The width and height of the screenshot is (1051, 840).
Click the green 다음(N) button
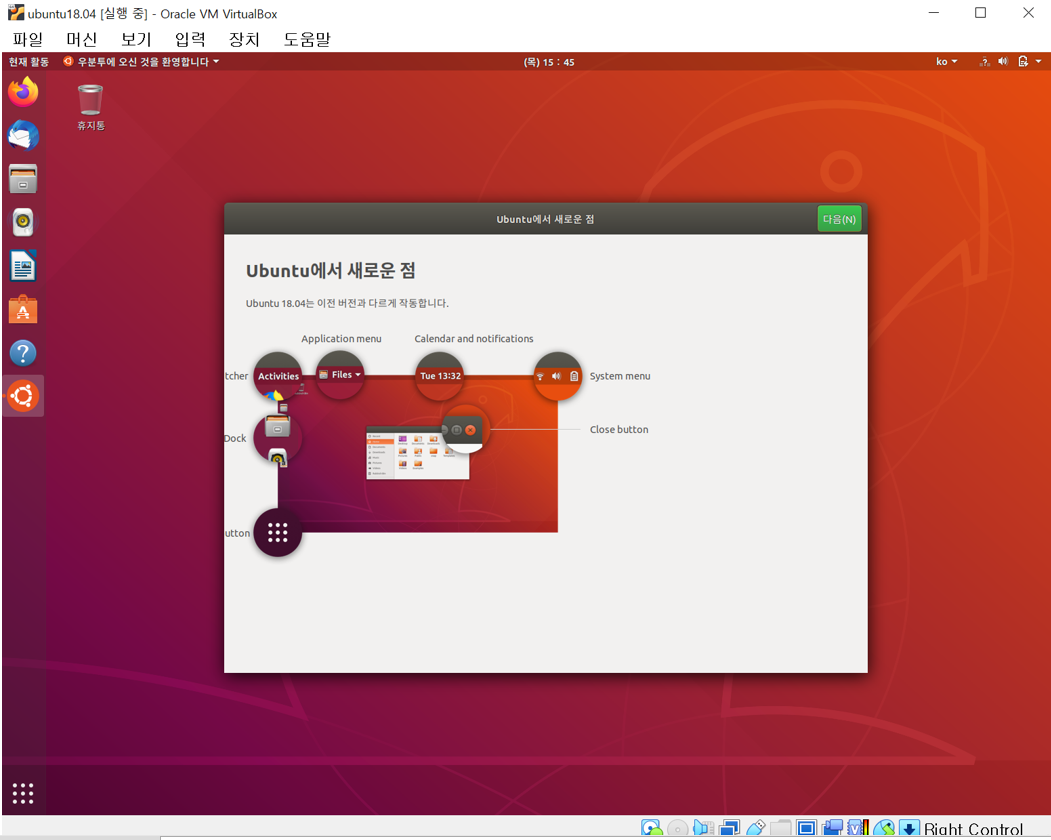click(839, 219)
